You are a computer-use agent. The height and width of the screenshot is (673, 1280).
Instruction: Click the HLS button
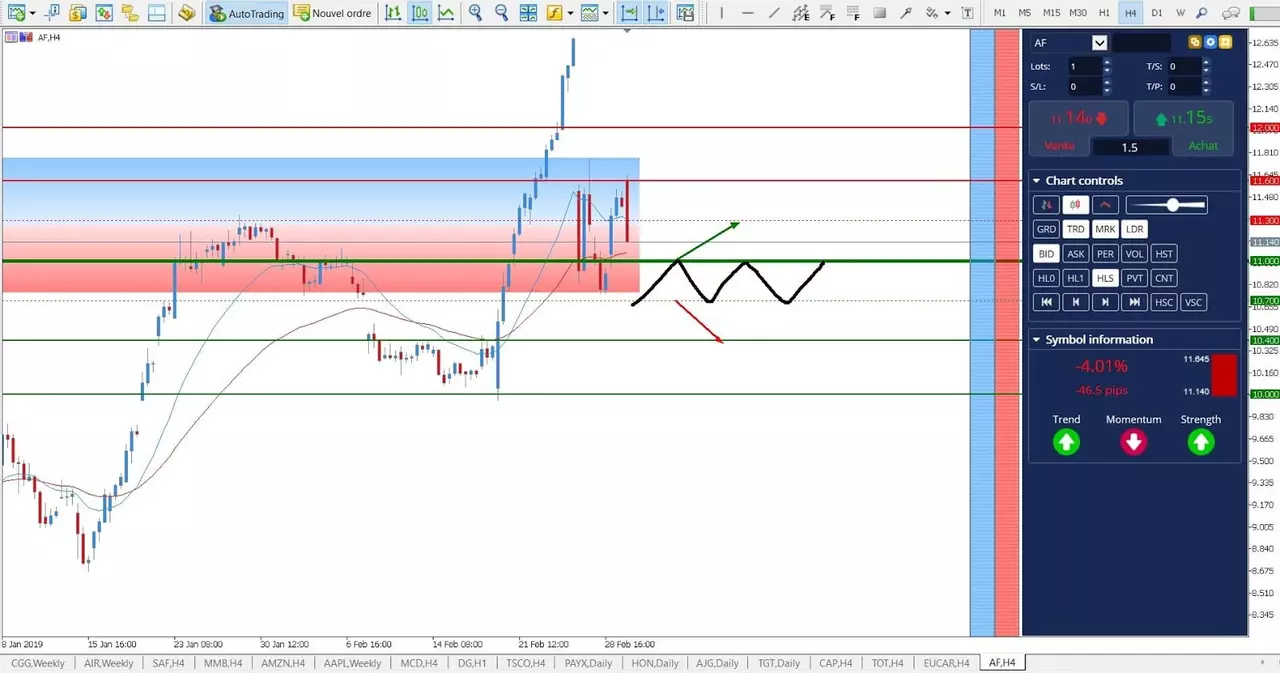pos(1105,278)
